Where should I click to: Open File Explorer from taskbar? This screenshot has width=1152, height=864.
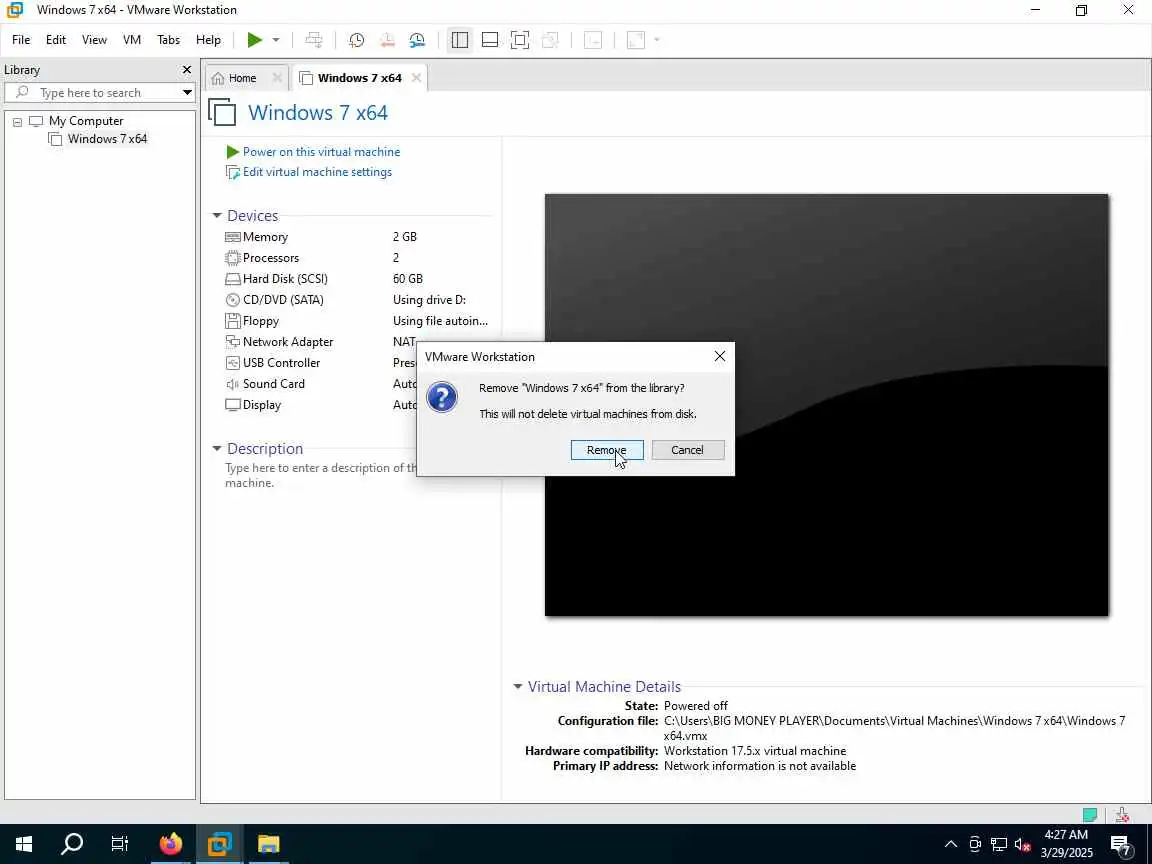coord(268,844)
